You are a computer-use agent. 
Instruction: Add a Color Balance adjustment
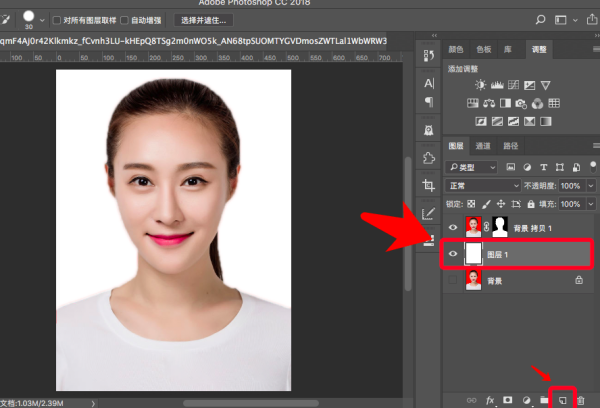489,103
